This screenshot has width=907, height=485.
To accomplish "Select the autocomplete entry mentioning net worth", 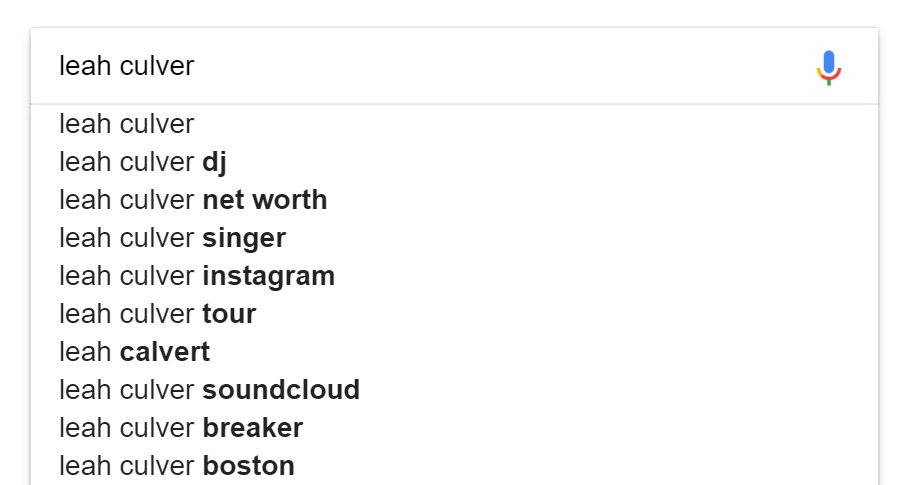I will (x=193, y=200).
